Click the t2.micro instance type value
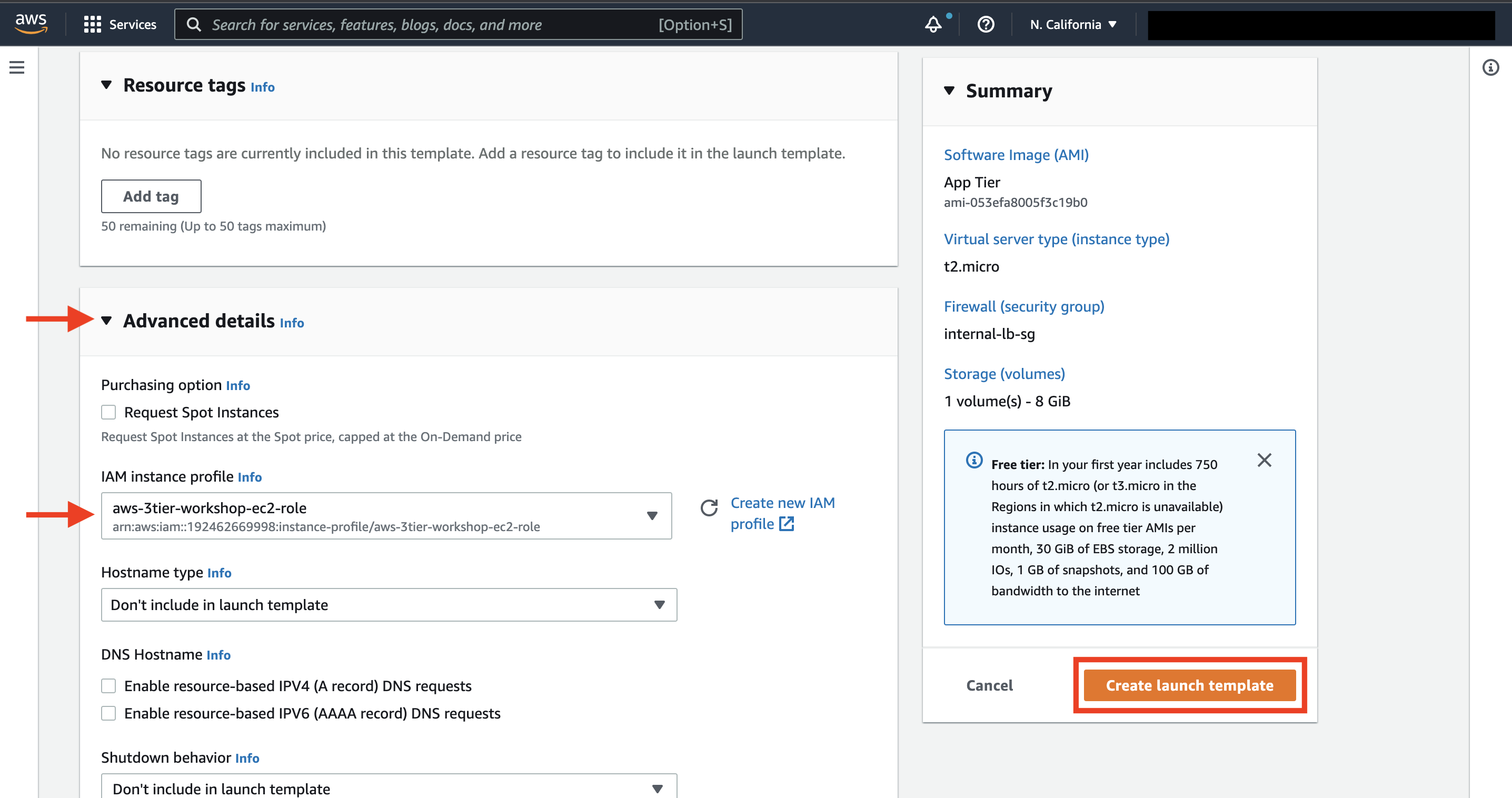This screenshot has height=798, width=1512. (971, 266)
